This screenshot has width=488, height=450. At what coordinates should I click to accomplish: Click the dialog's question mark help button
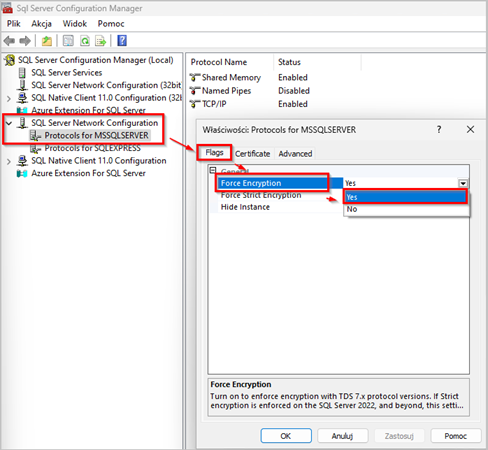point(439,129)
